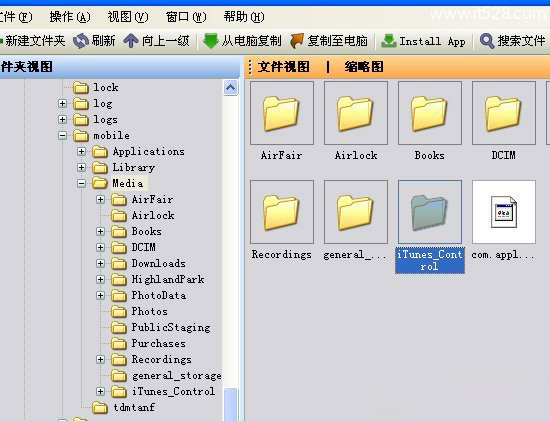Expand the PhotoData tree node

tap(100, 295)
